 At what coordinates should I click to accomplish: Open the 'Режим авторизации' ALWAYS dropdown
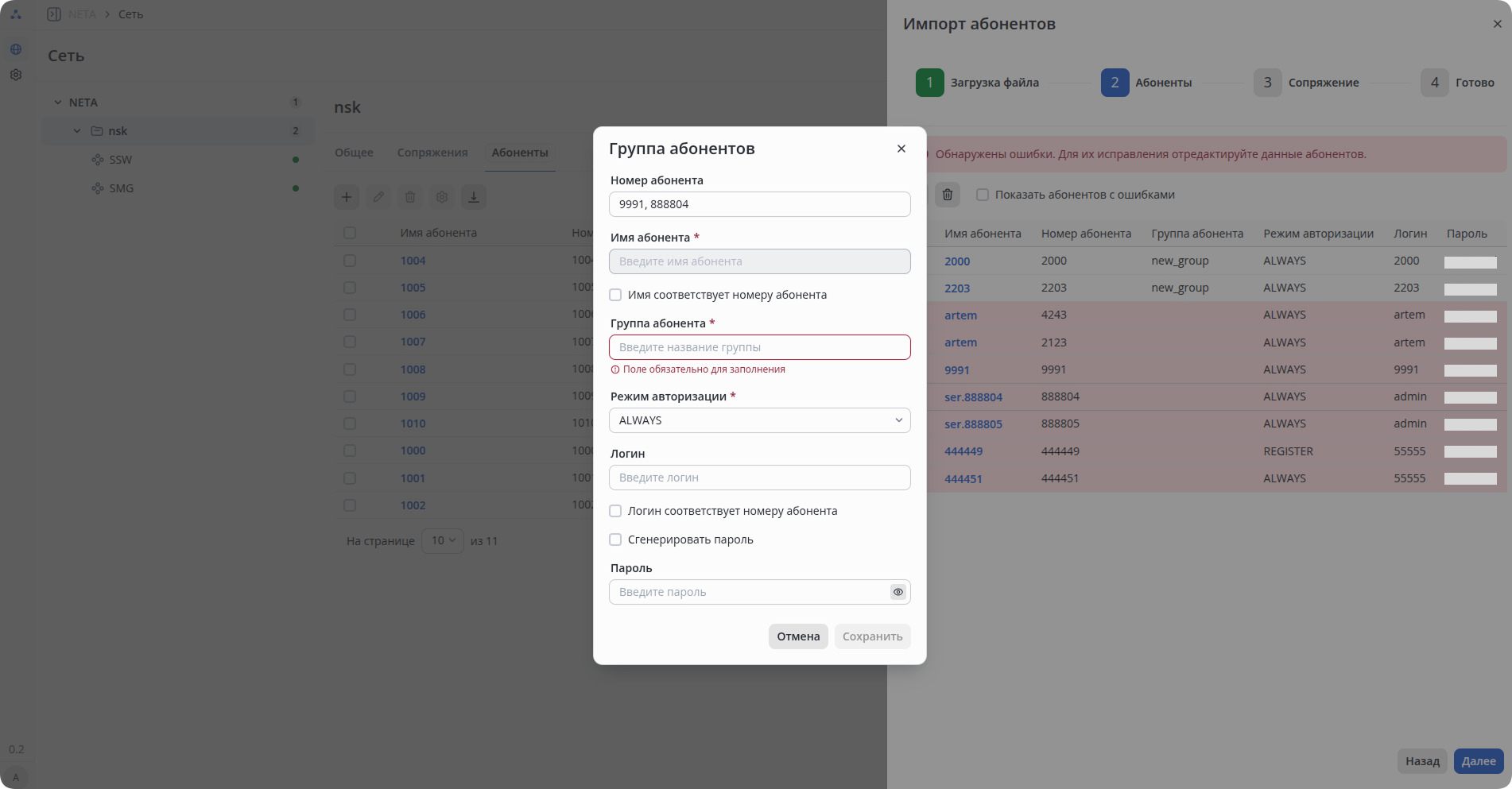760,420
